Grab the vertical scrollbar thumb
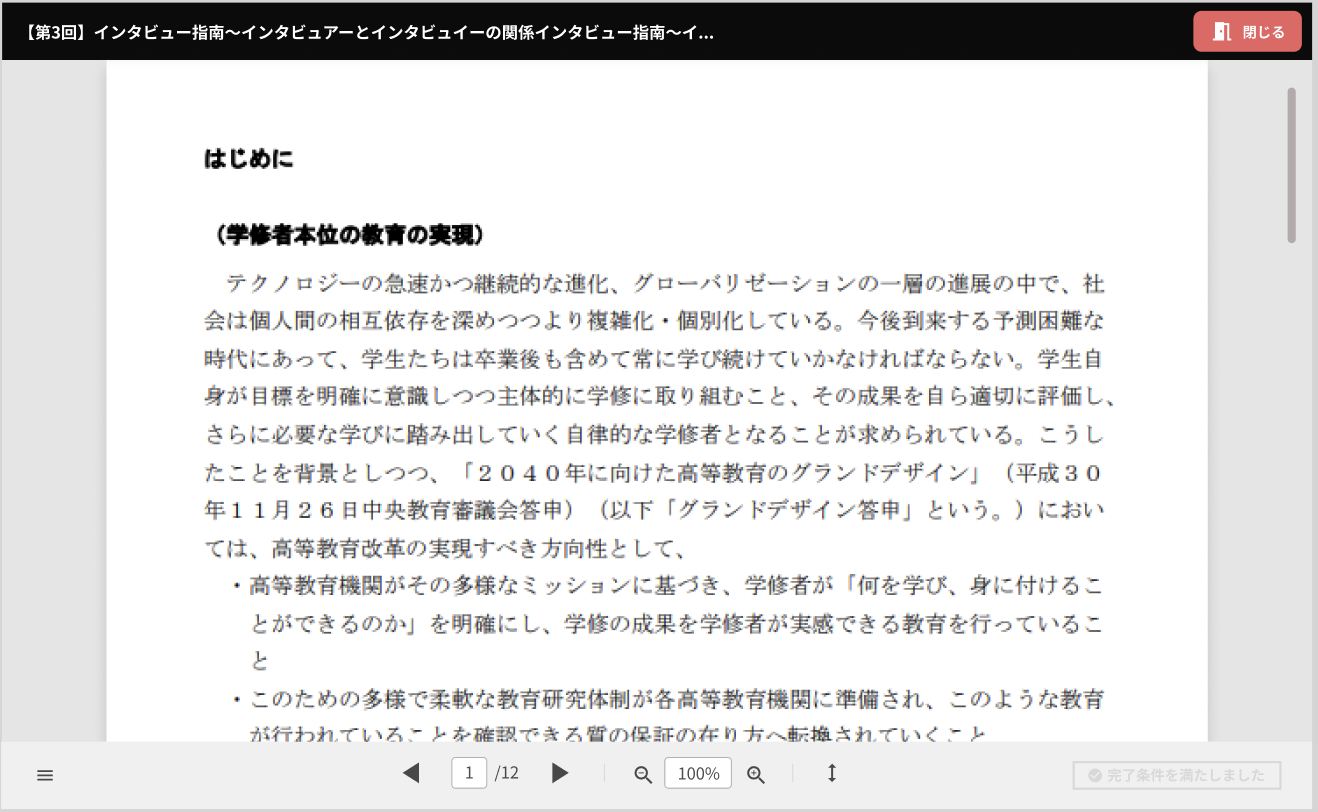1318x812 pixels. point(1291,165)
